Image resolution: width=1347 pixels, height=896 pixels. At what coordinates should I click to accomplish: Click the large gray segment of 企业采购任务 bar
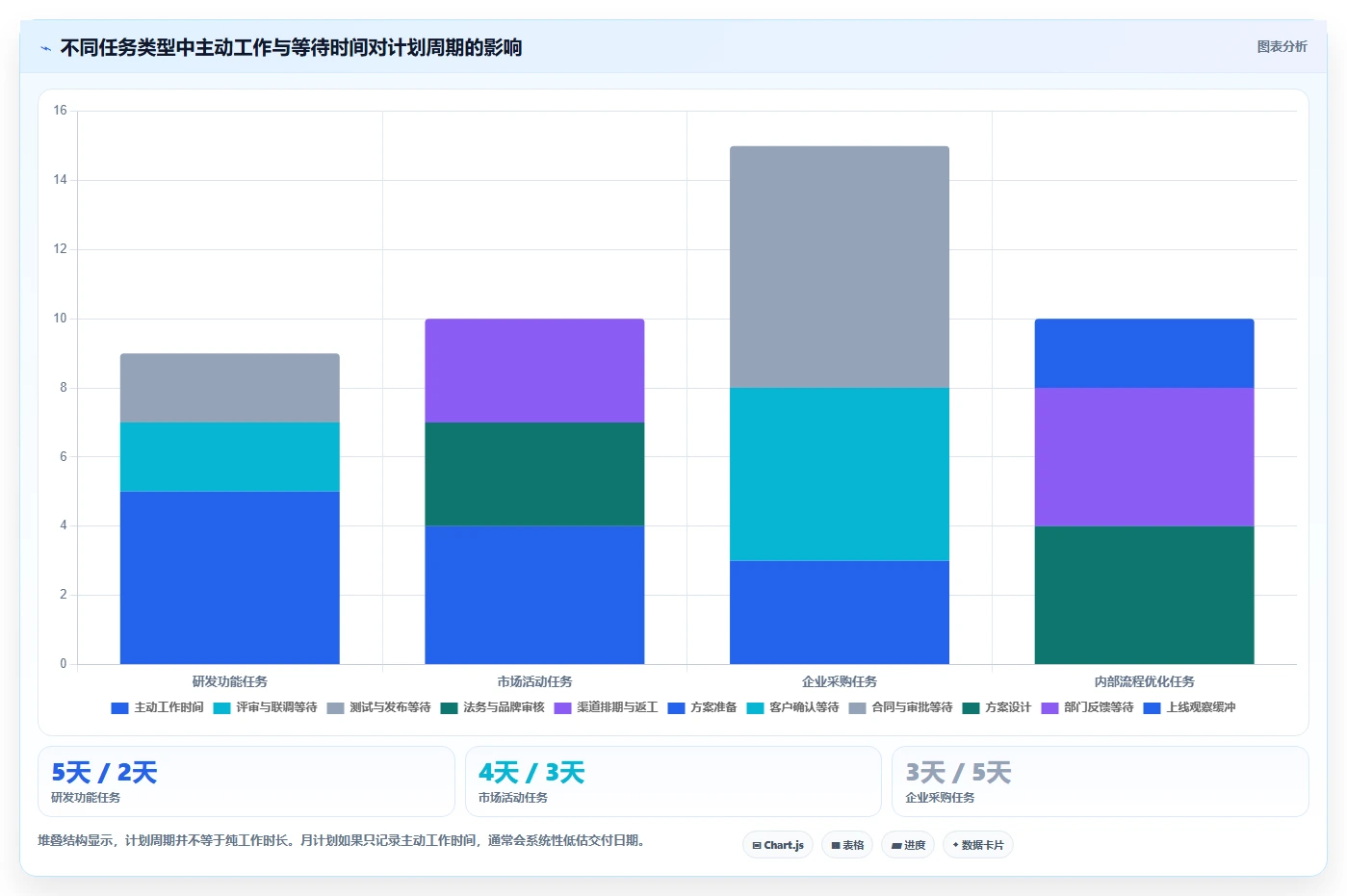tap(840, 268)
